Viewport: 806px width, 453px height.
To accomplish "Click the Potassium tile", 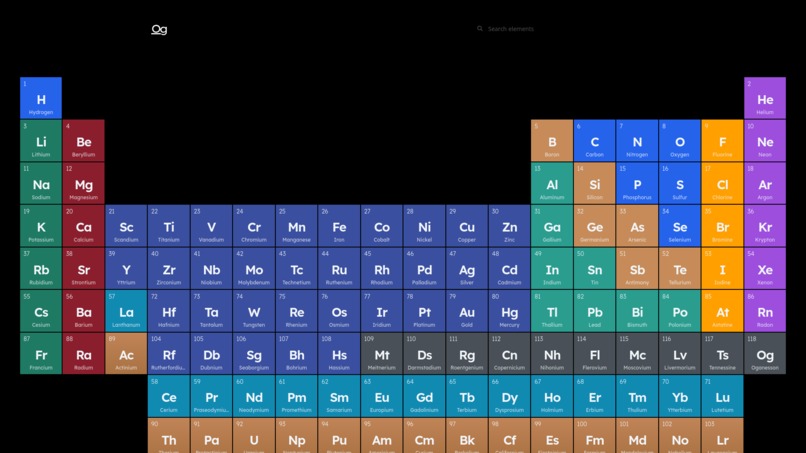I will 41,226.
